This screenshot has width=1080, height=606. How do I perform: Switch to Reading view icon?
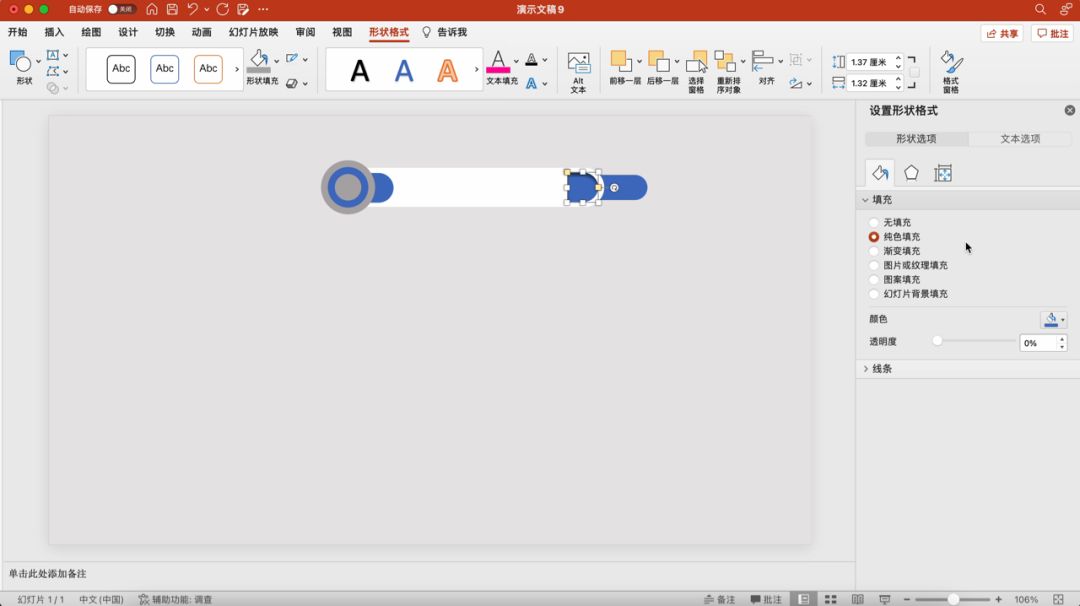coord(858,599)
